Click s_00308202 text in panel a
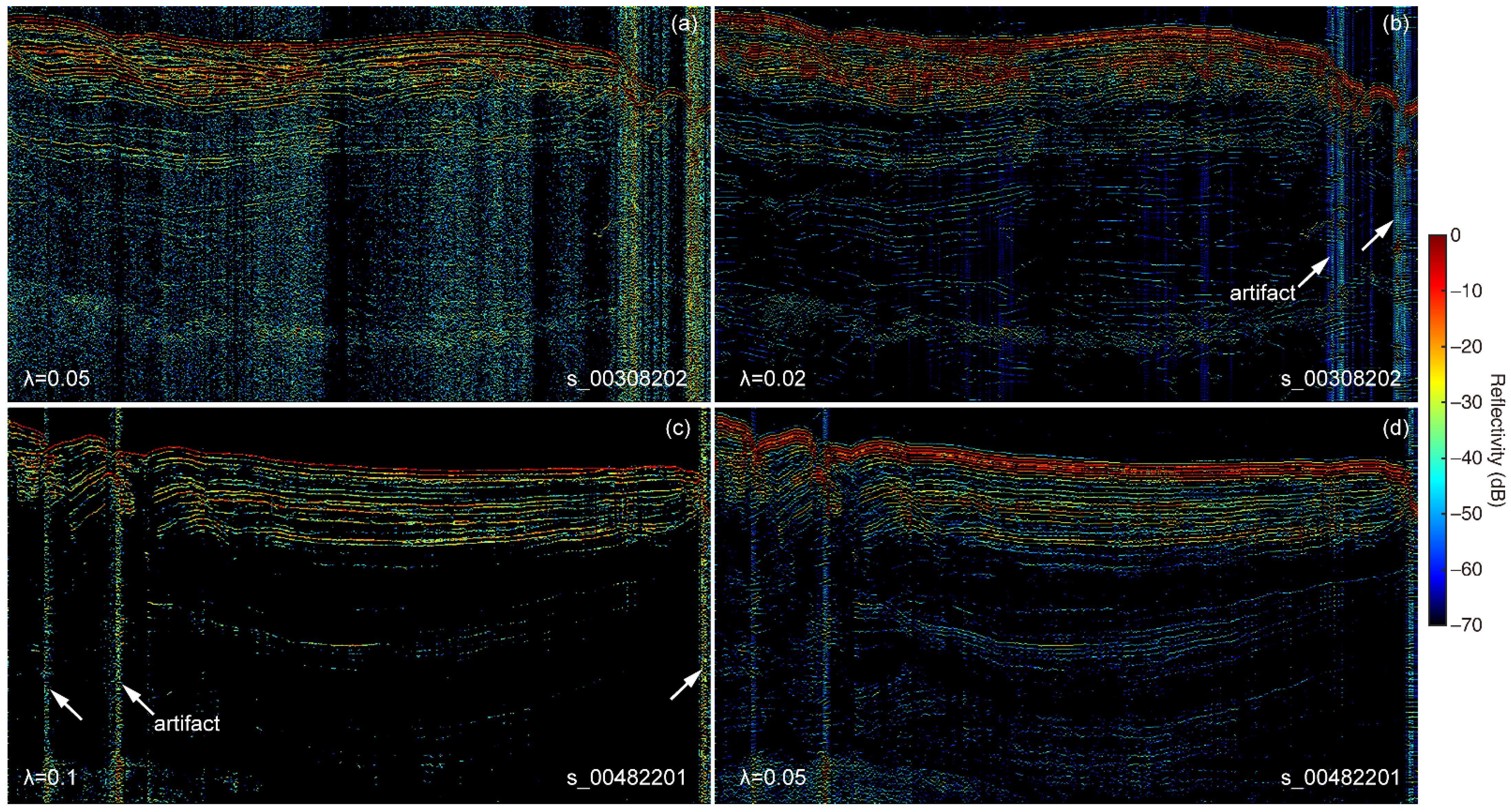The width and height of the screenshot is (1511, 812). 626,378
